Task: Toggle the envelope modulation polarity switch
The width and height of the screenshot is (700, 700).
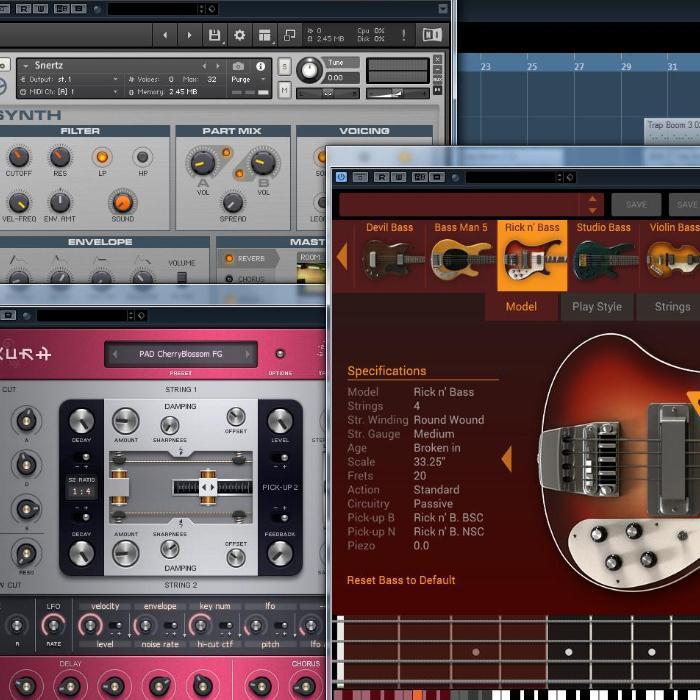Action: coord(170,626)
